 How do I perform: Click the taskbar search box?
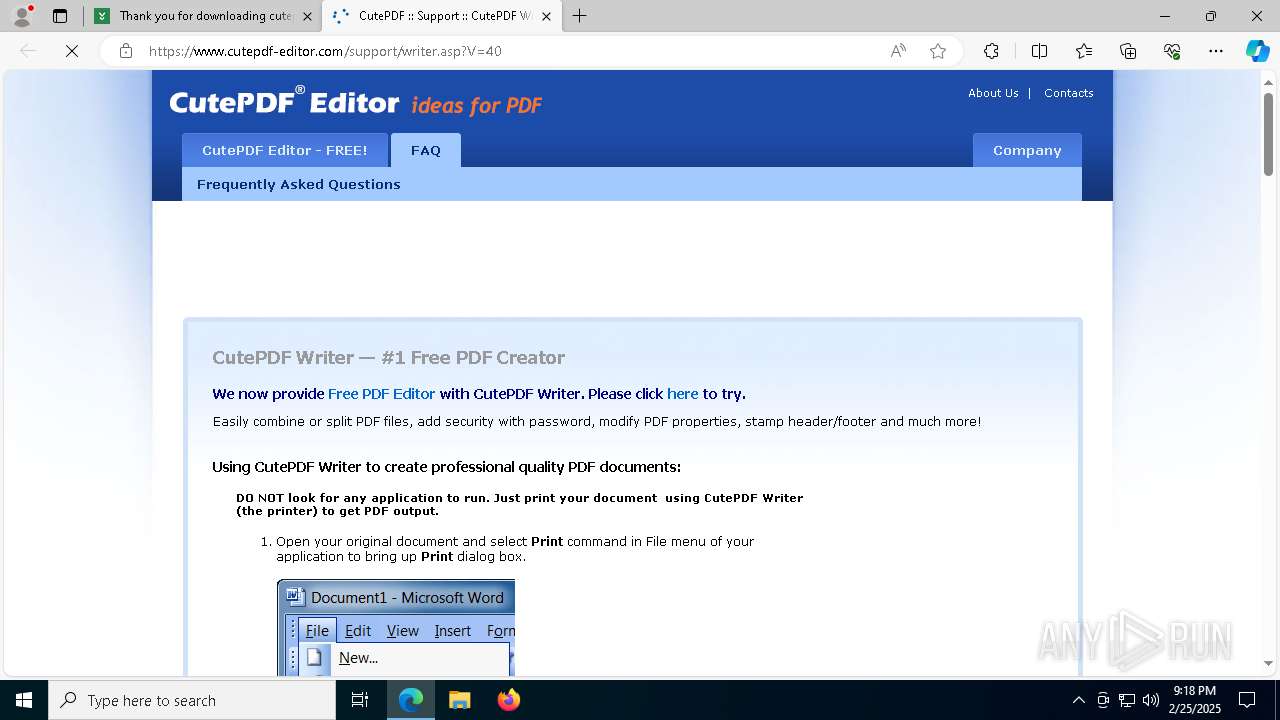tap(192, 700)
